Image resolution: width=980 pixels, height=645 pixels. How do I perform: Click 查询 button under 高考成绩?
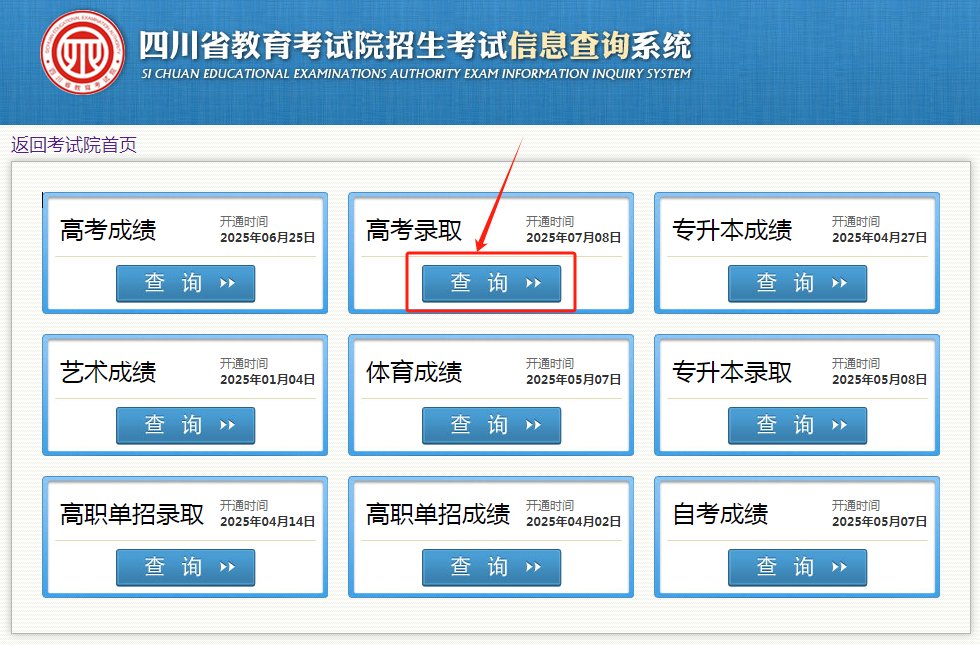186,284
